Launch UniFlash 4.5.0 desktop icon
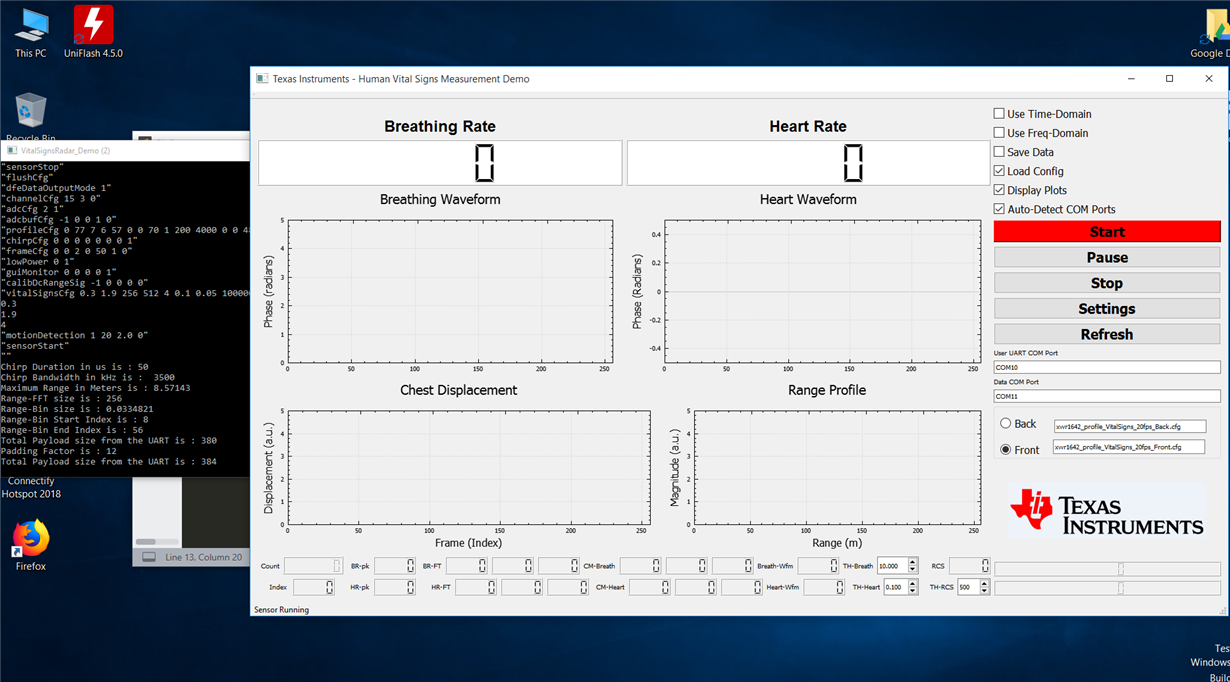This screenshot has height=682, width=1230. (x=93, y=32)
